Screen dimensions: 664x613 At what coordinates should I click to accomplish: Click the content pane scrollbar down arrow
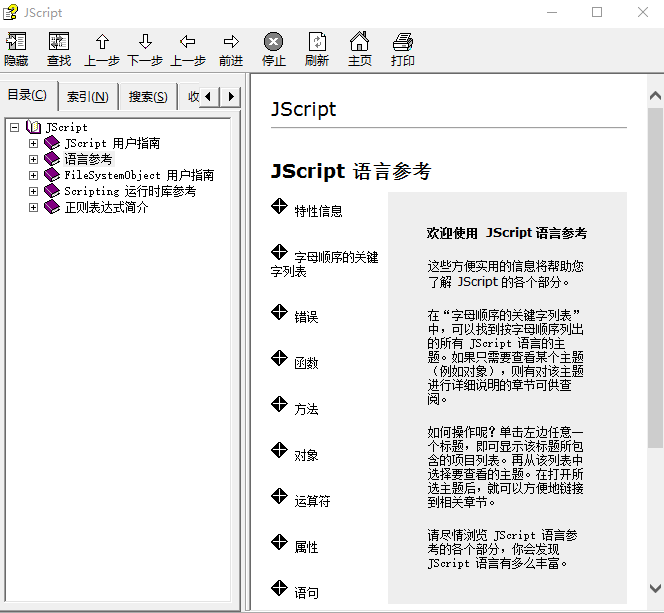click(x=655, y=589)
